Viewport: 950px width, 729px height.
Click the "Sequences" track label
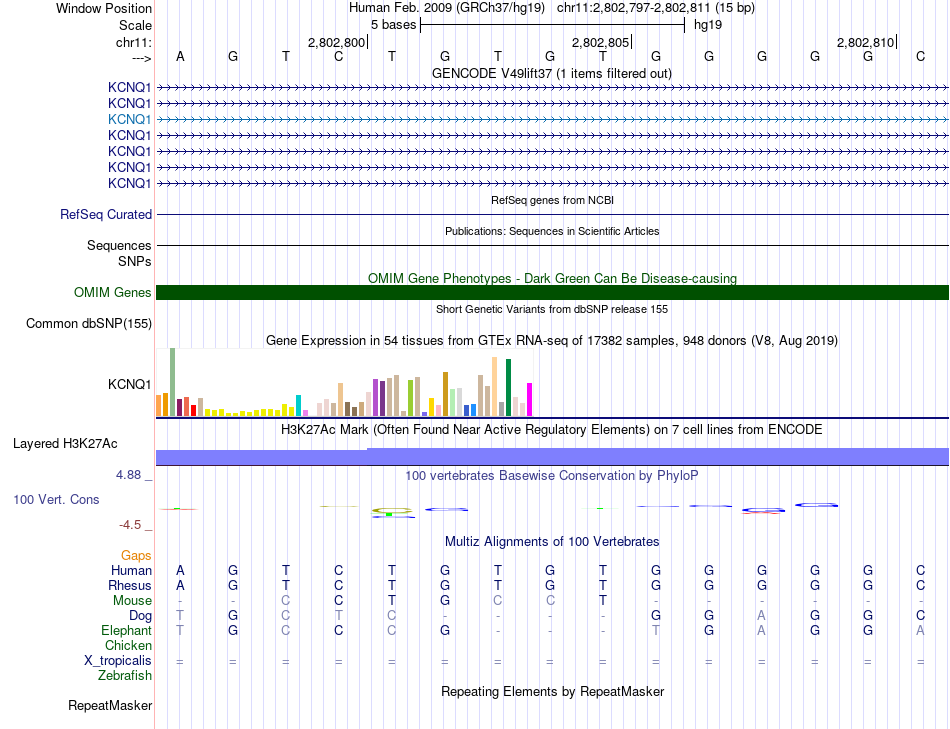[119, 245]
